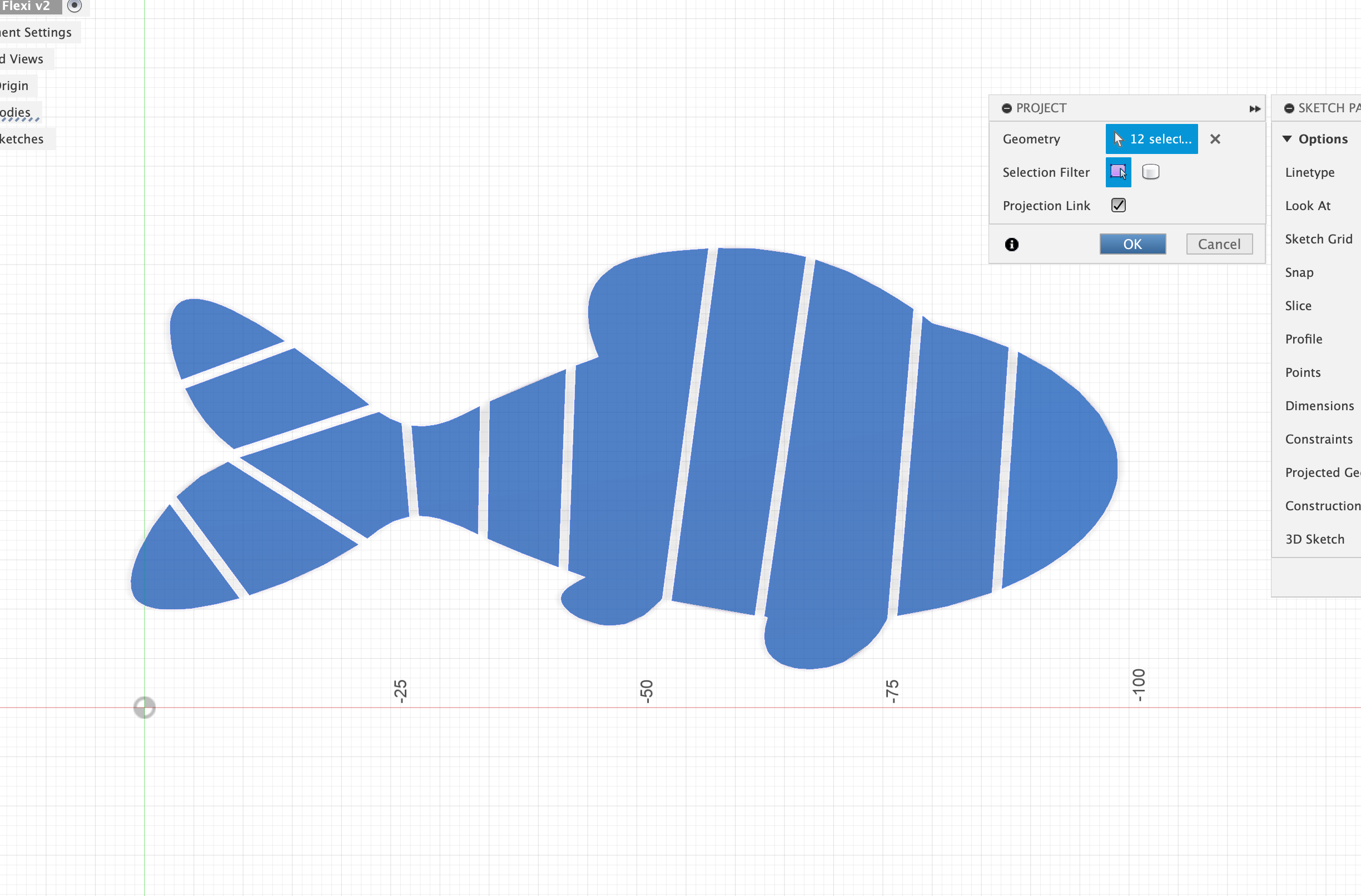The image size is (1361, 896).
Task: Click the information icon in PROJECT dialog
Action: coord(1011,244)
